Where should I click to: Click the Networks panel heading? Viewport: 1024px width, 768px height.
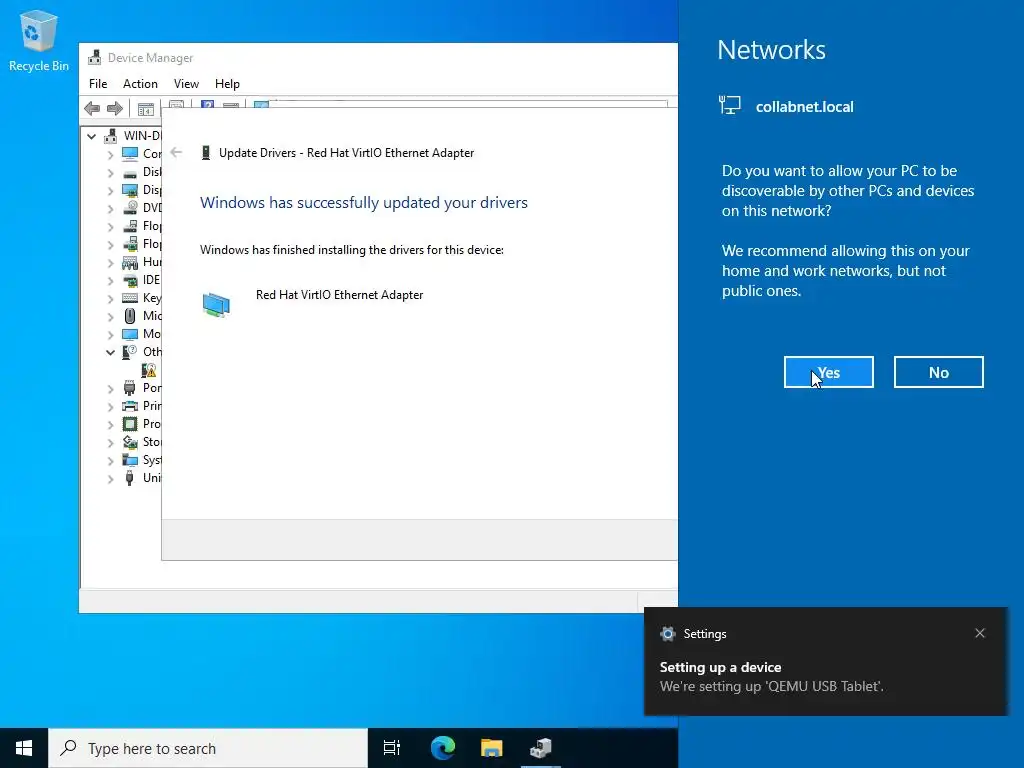(771, 50)
